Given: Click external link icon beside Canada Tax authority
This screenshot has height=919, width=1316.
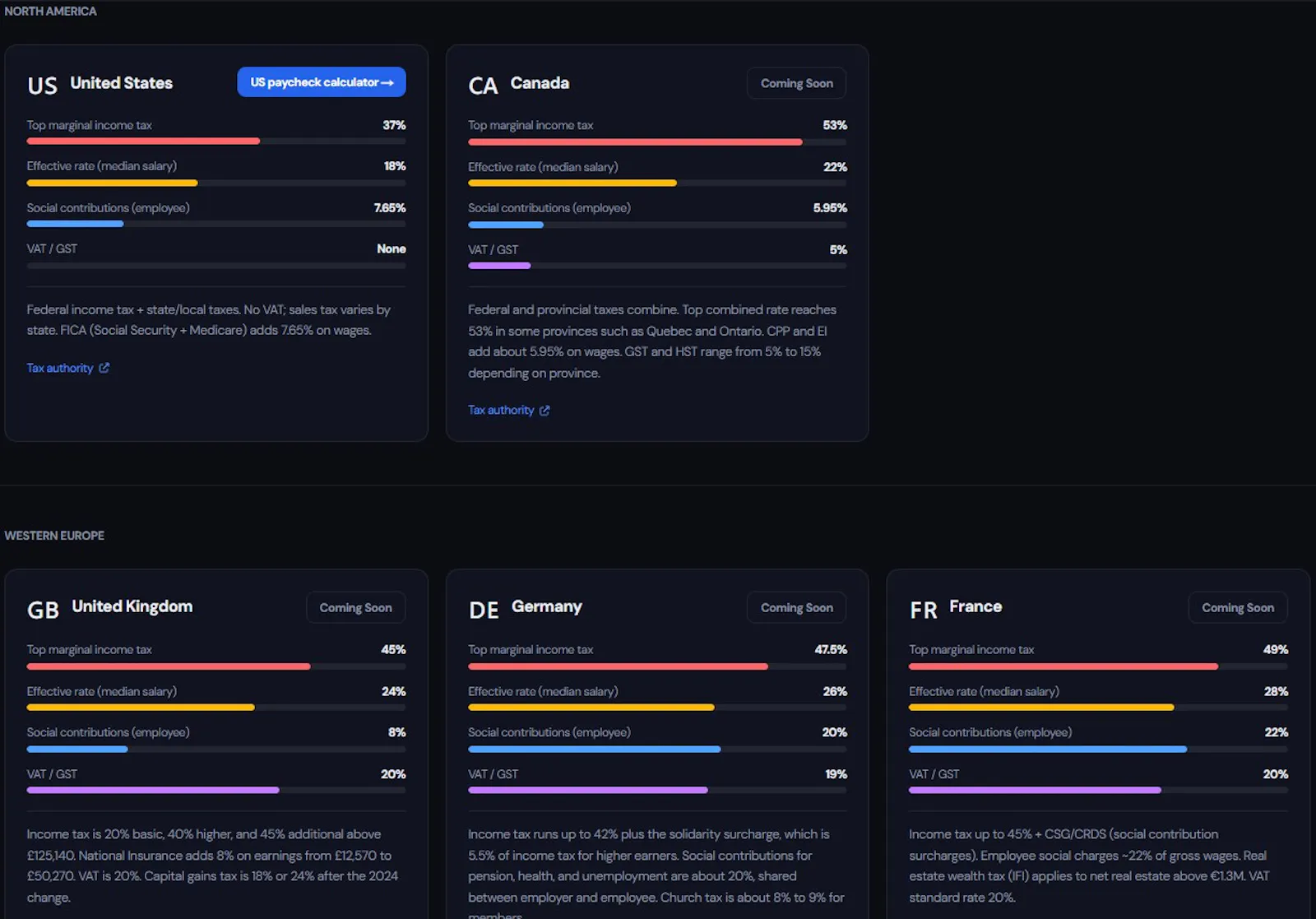Looking at the screenshot, I should 544,410.
